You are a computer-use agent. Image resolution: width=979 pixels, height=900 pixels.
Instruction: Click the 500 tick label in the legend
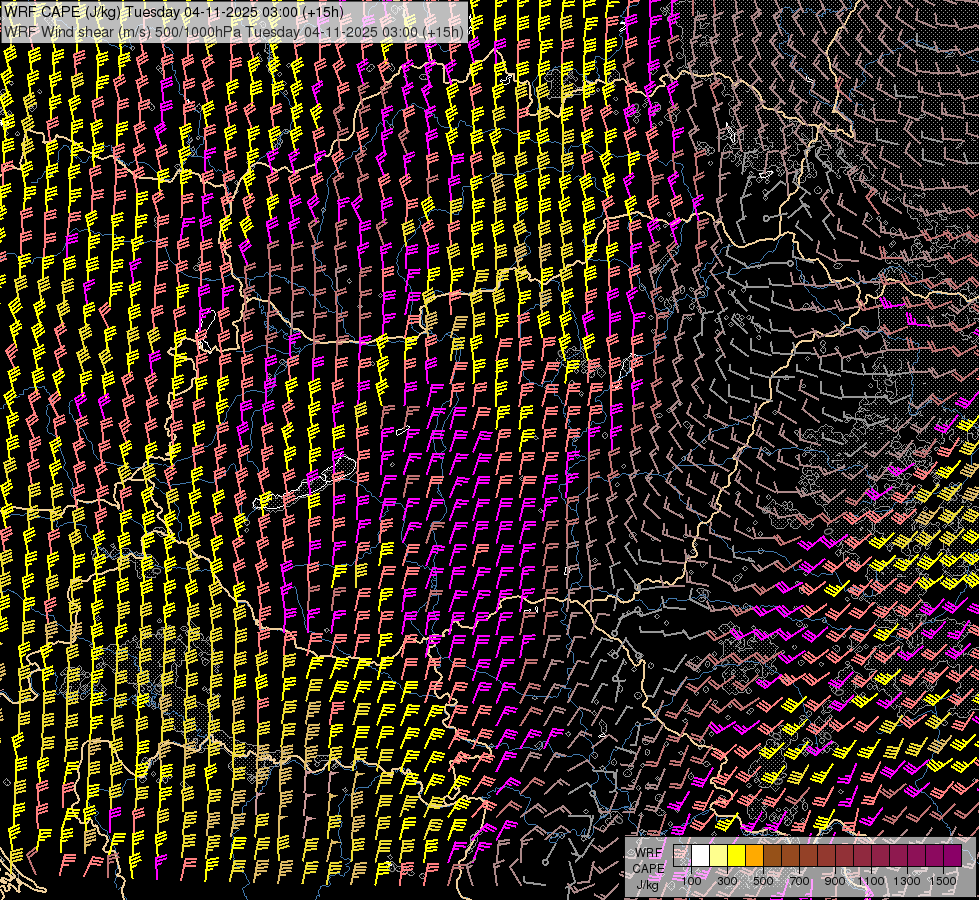(763, 881)
